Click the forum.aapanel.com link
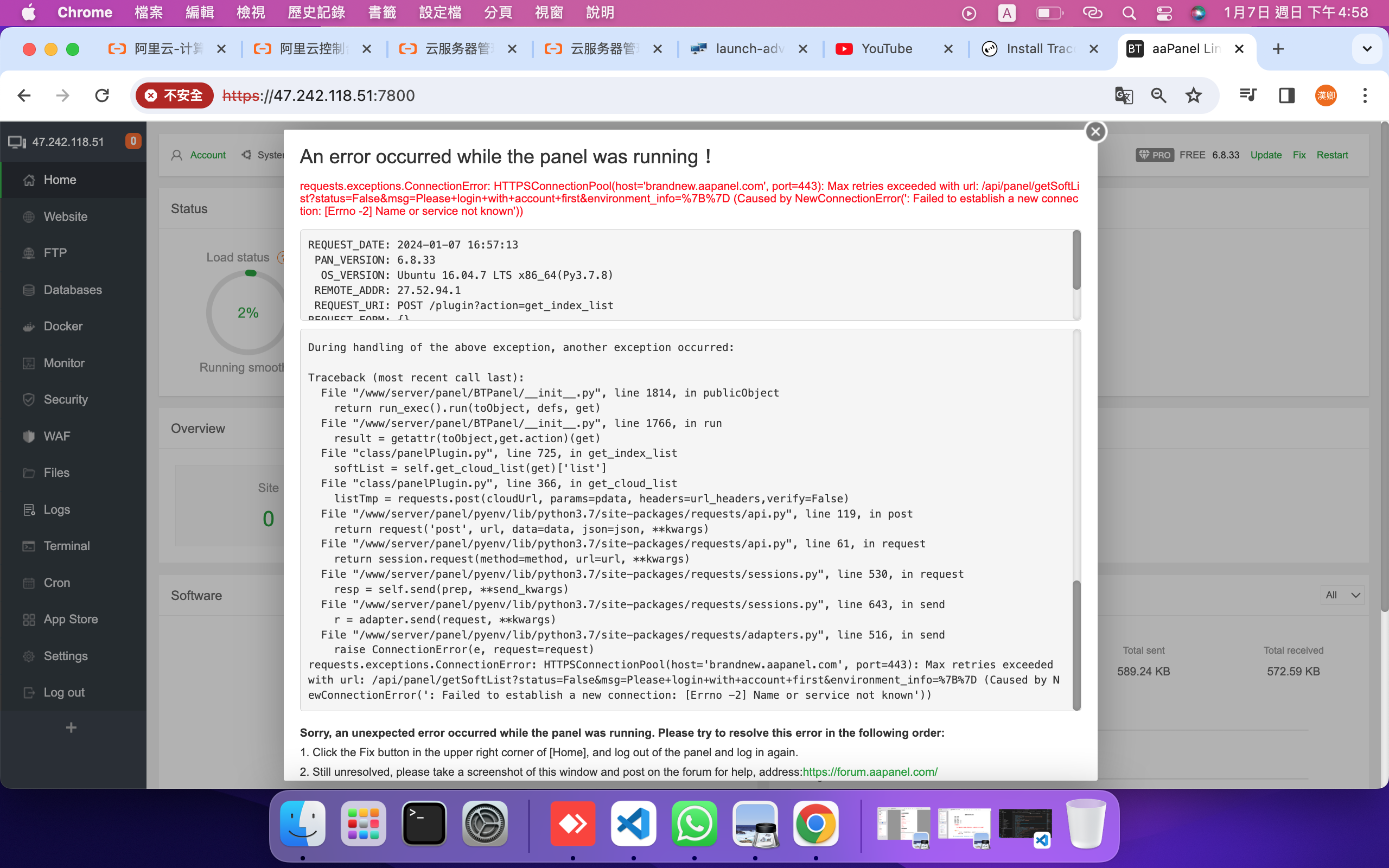This screenshot has height=868, width=1389. pos(870,771)
